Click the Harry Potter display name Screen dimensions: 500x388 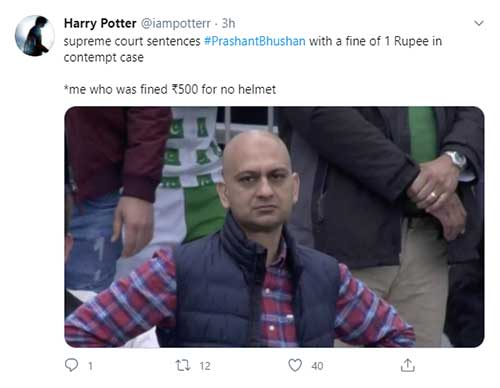tap(100, 23)
